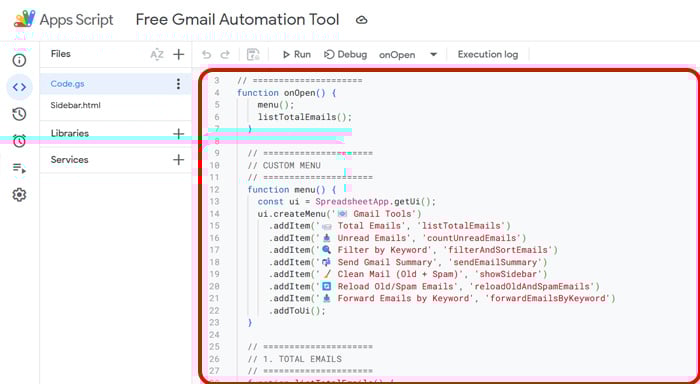The image size is (700, 384).
Task: Click code line 'listTotalEmails();'
Action: (305, 117)
